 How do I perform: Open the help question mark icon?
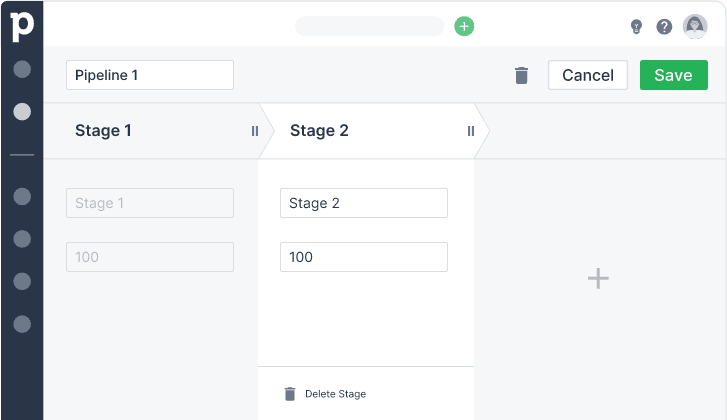point(664,27)
